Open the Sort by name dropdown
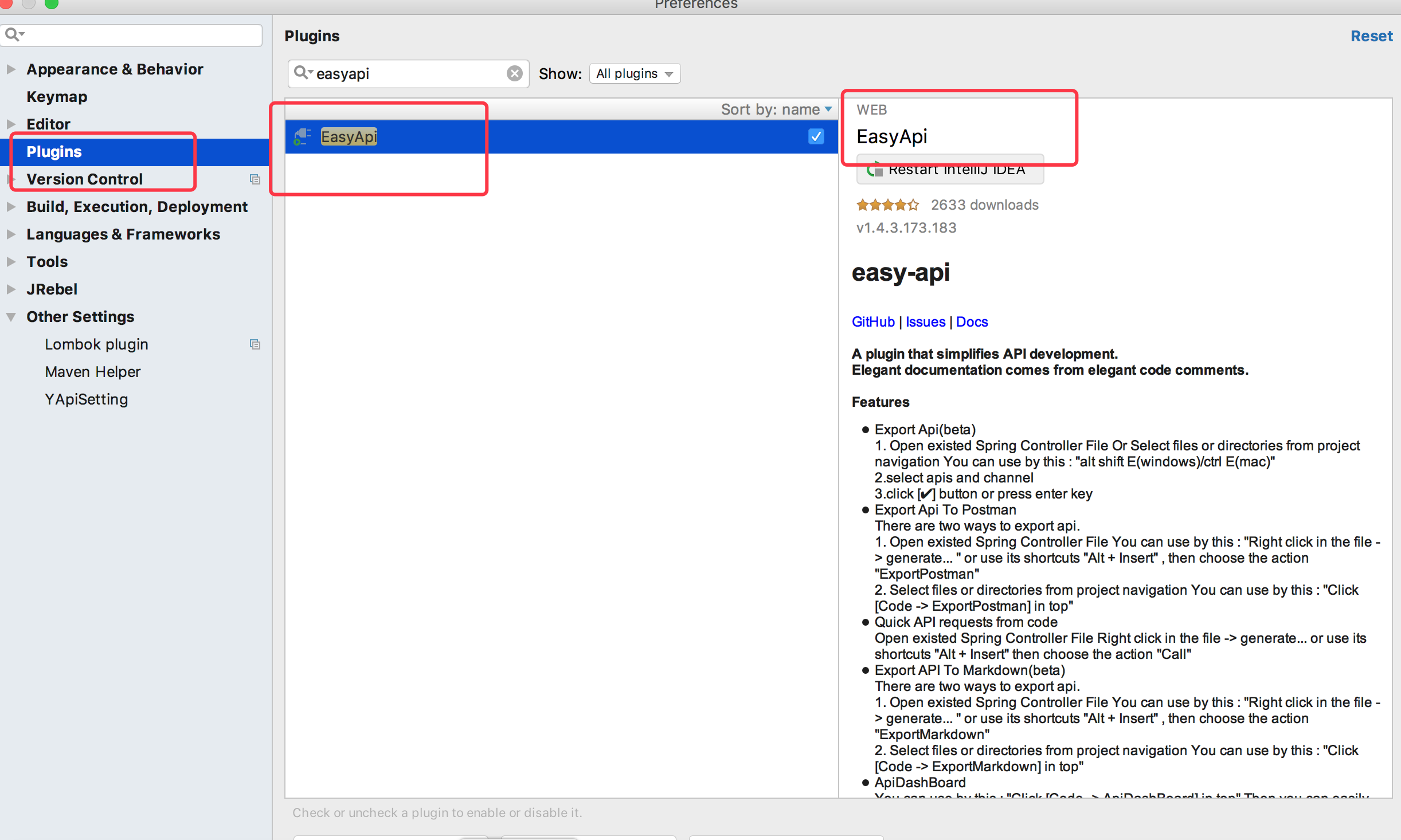Screen dimensions: 1401x840 (776, 109)
